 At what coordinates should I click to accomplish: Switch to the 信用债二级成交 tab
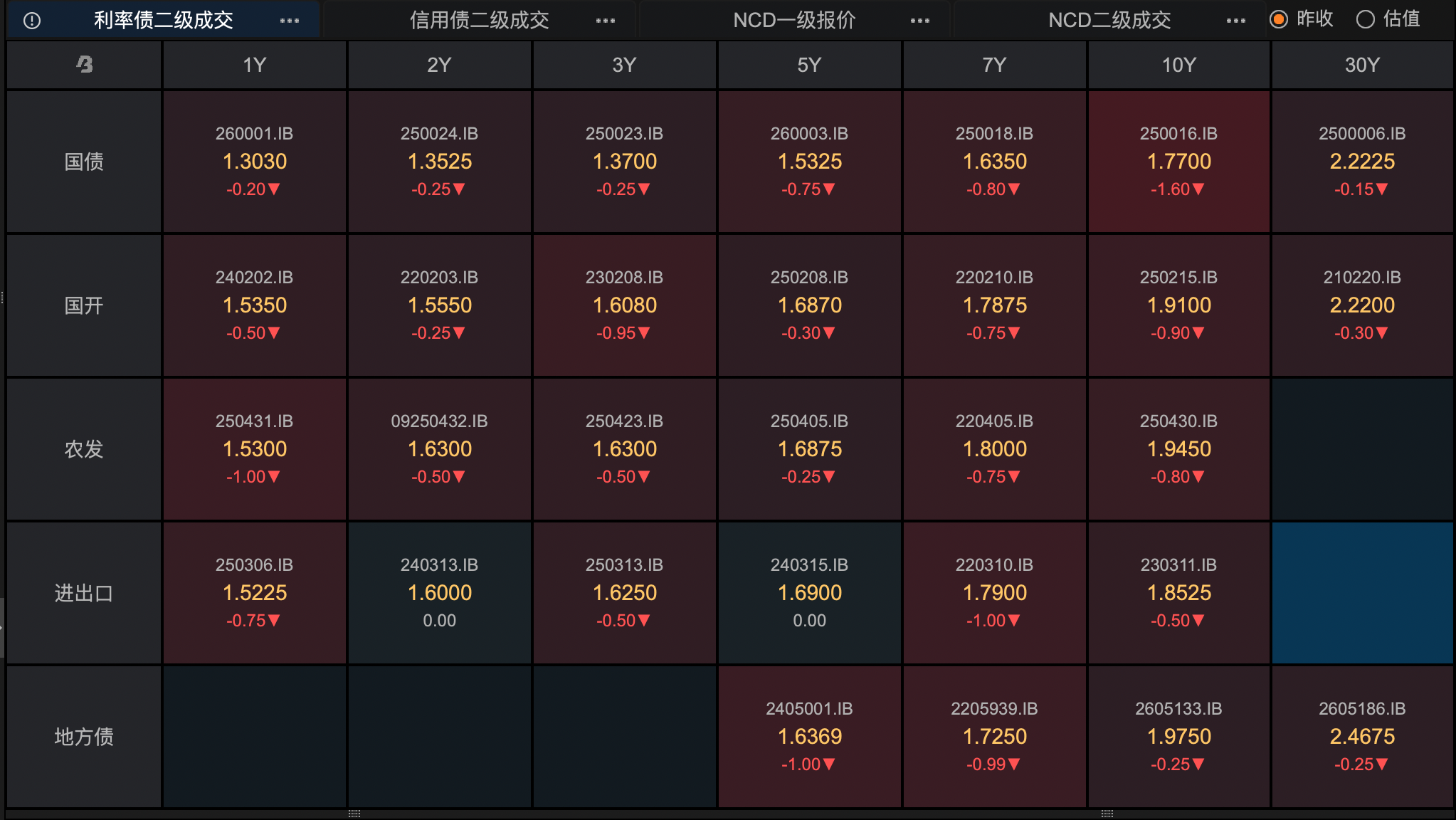click(x=479, y=21)
